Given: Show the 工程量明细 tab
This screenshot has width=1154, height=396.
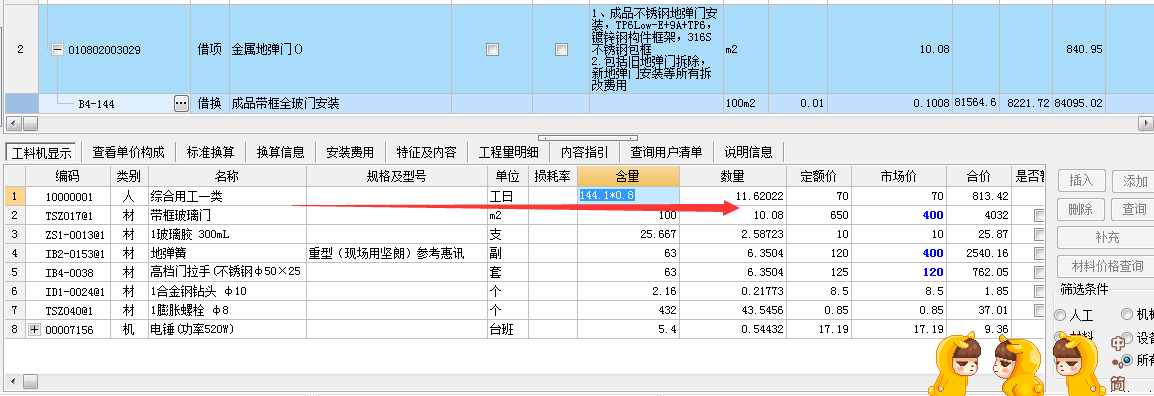Looking at the screenshot, I should (x=509, y=153).
